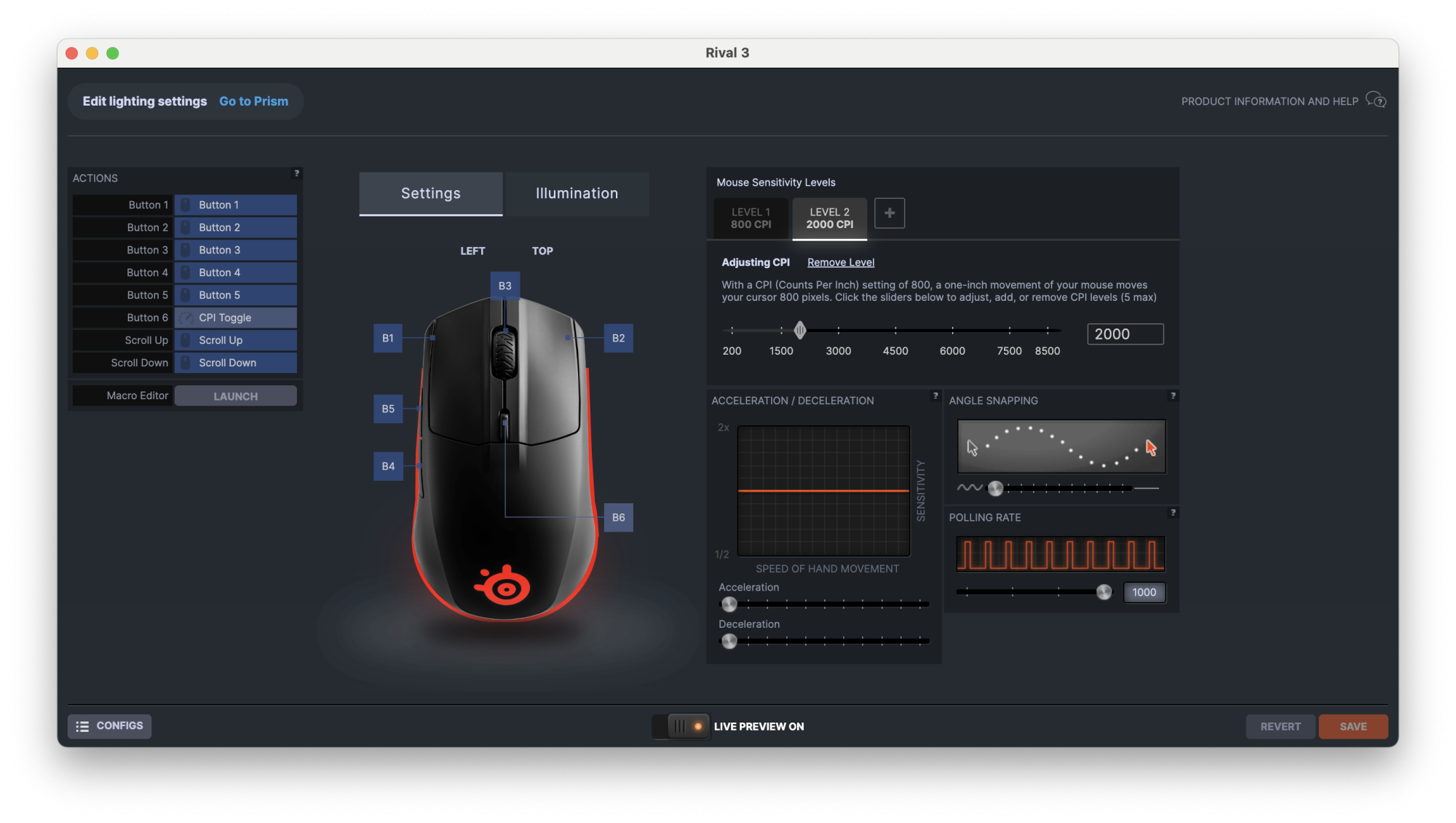Open the Configs list

(110, 726)
